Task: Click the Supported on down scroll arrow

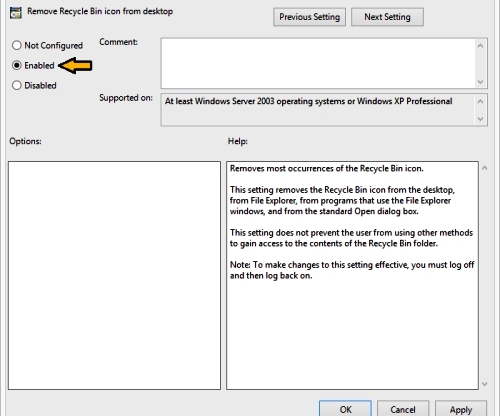Action: click(480, 119)
